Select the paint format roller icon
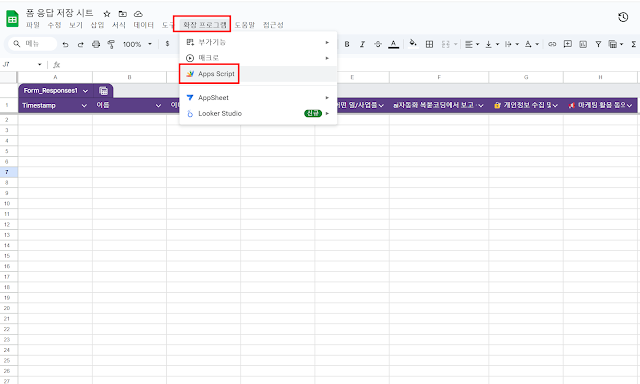The height and width of the screenshot is (384, 640). (111, 44)
